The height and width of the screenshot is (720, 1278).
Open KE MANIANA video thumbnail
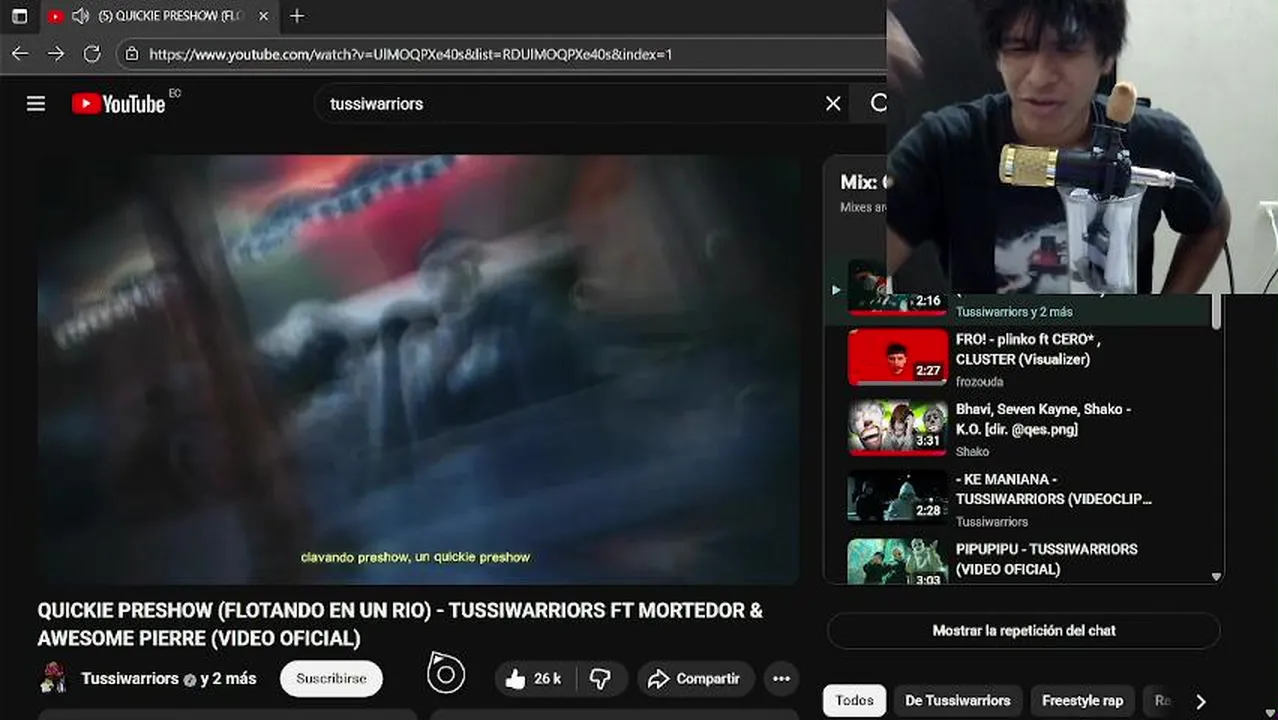[x=898, y=497]
